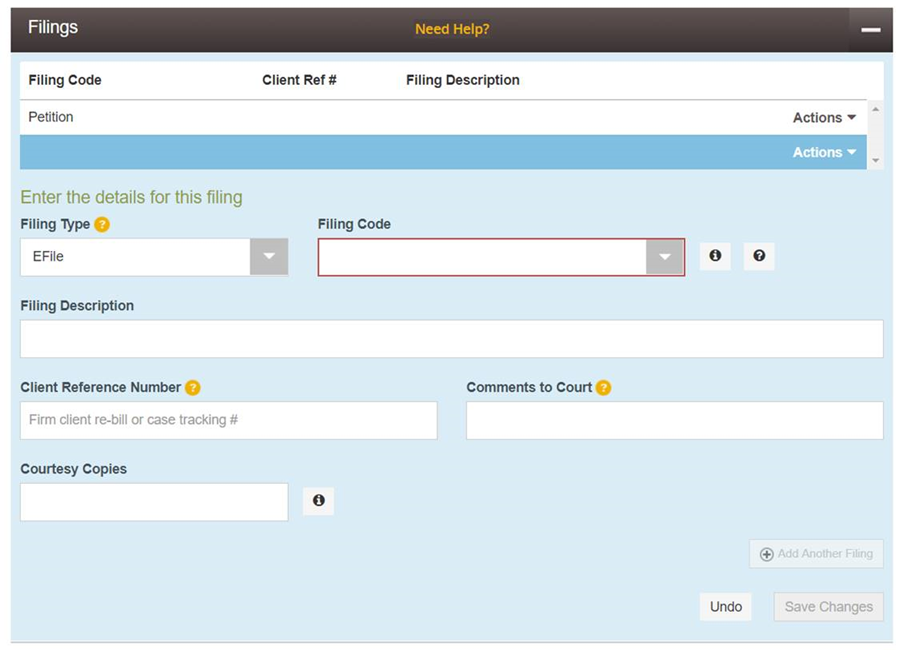This screenshot has width=903, height=650.
Task: Show help for Comments to Court
Action: [x=603, y=388]
